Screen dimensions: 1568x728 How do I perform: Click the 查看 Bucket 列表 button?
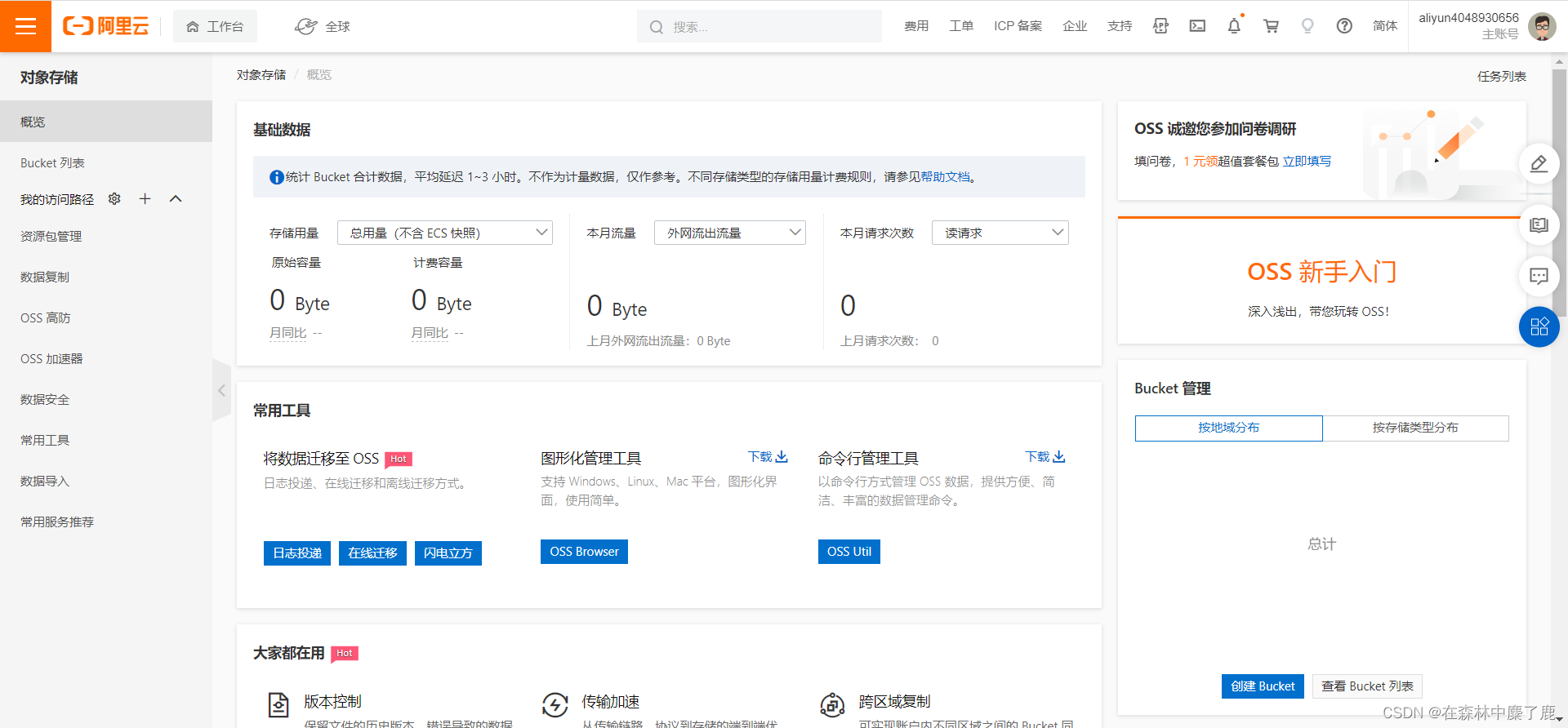tap(1367, 686)
